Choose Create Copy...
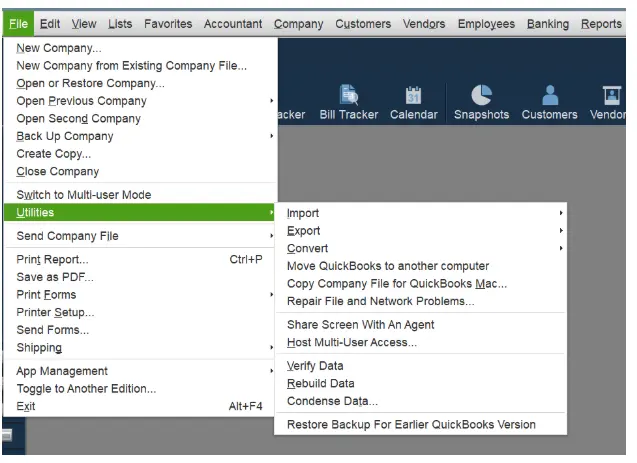Screen dimensions: 637x463 [140, 154]
